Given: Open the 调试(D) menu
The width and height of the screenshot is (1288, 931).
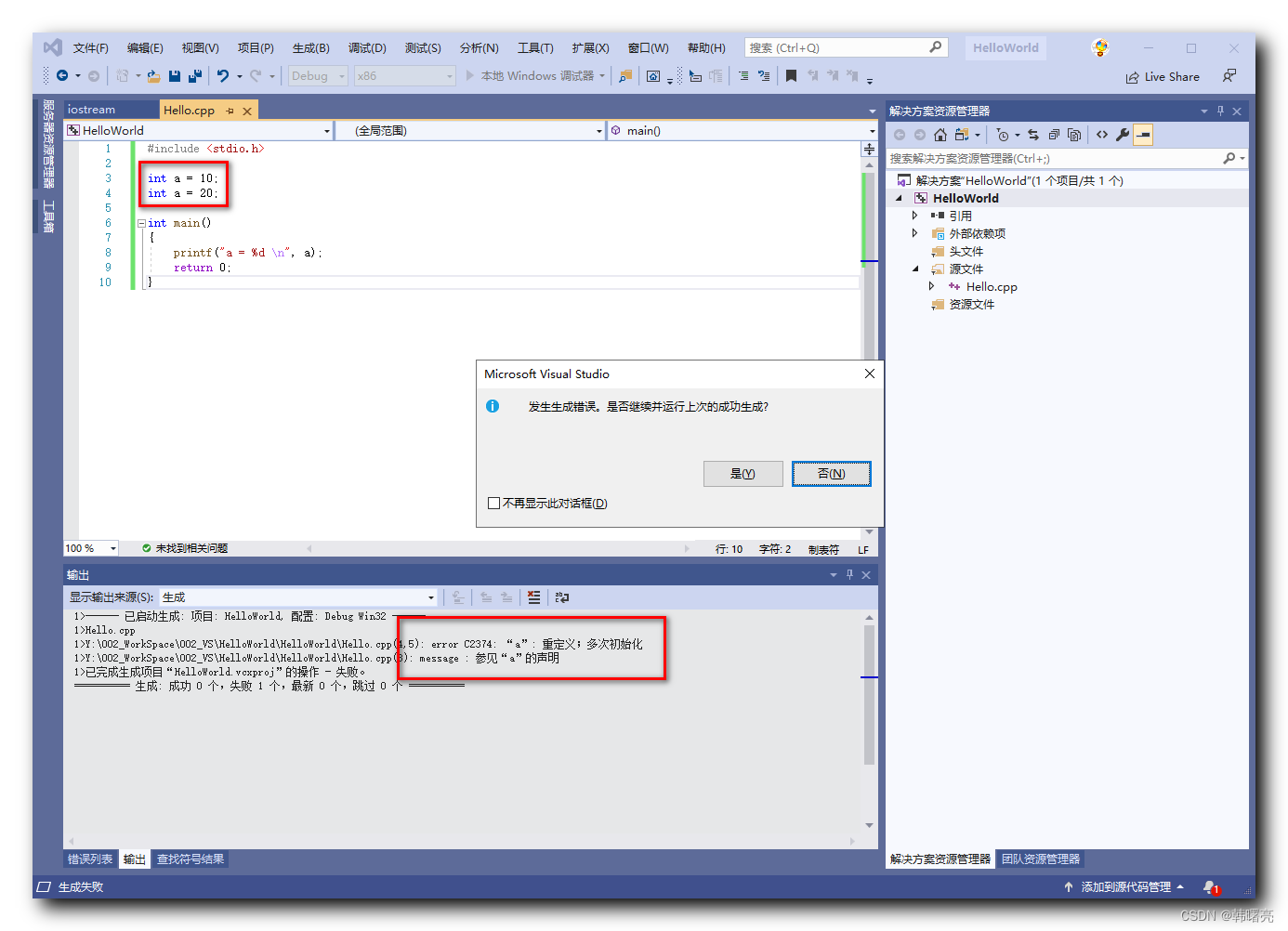Looking at the screenshot, I should click(367, 48).
